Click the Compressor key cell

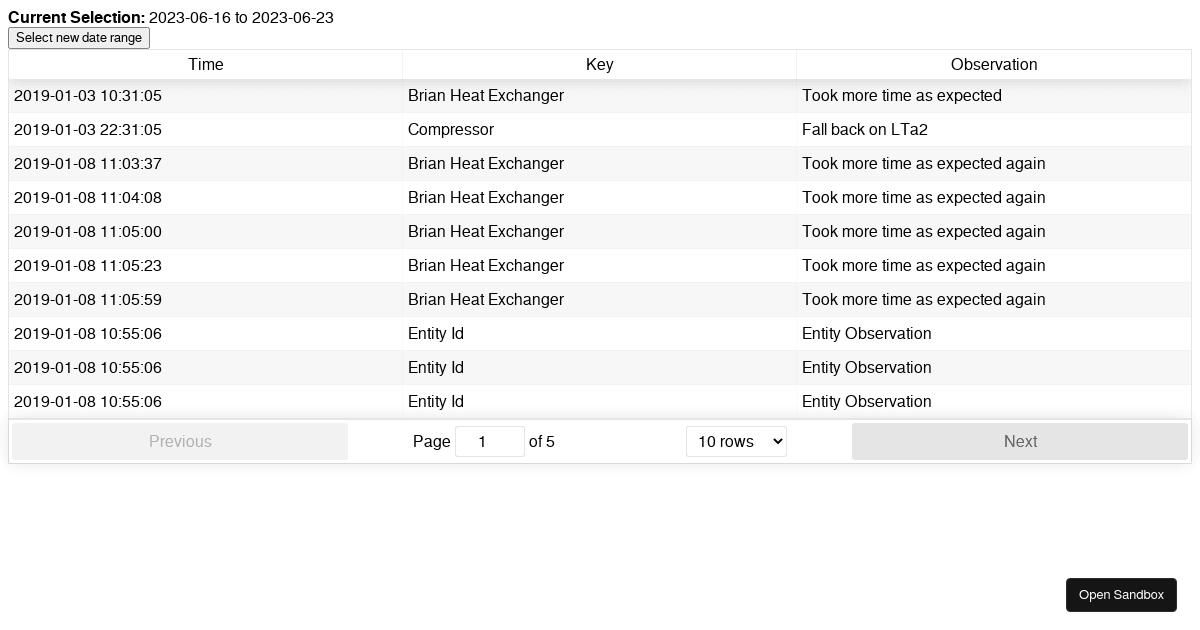(600, 130)
